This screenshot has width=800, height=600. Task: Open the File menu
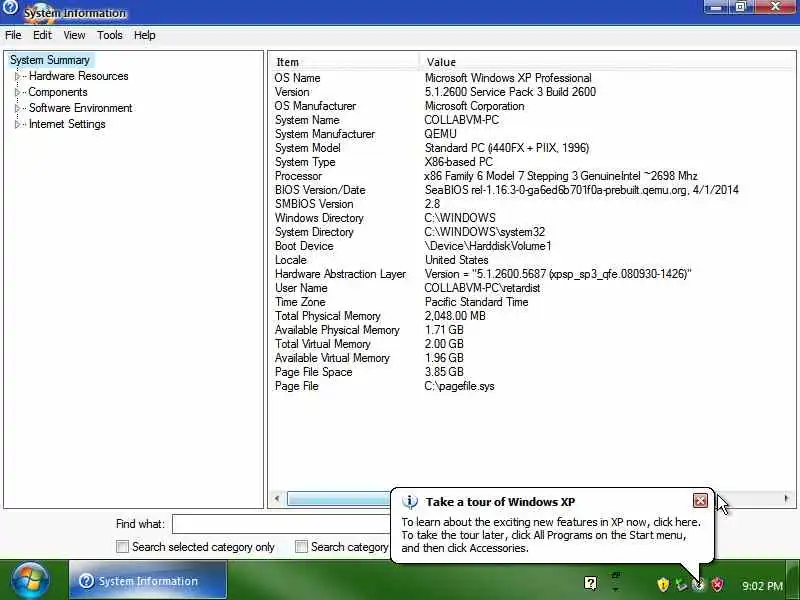[13, 35]
